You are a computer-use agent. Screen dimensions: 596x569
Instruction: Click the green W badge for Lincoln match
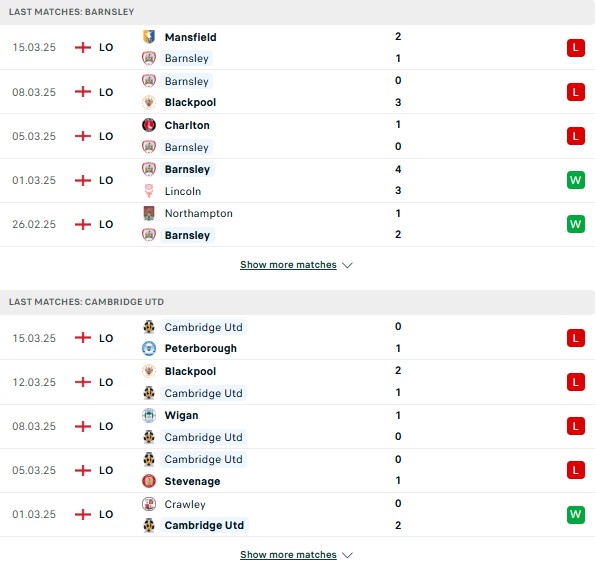point(575,180)
